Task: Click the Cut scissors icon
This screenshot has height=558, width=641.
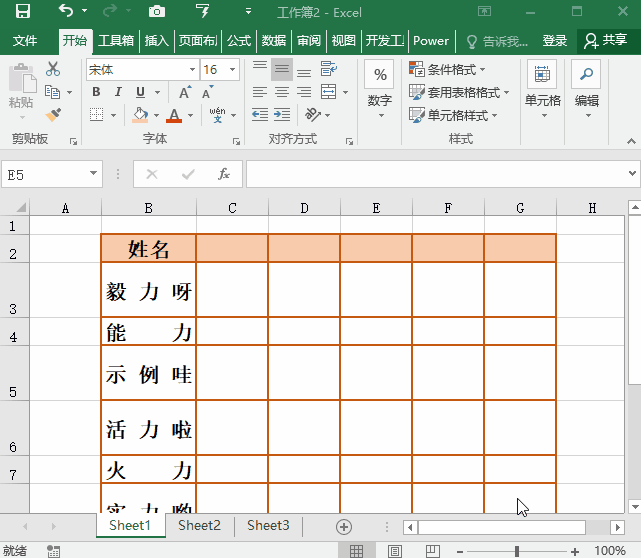Action: click(53, 69)
